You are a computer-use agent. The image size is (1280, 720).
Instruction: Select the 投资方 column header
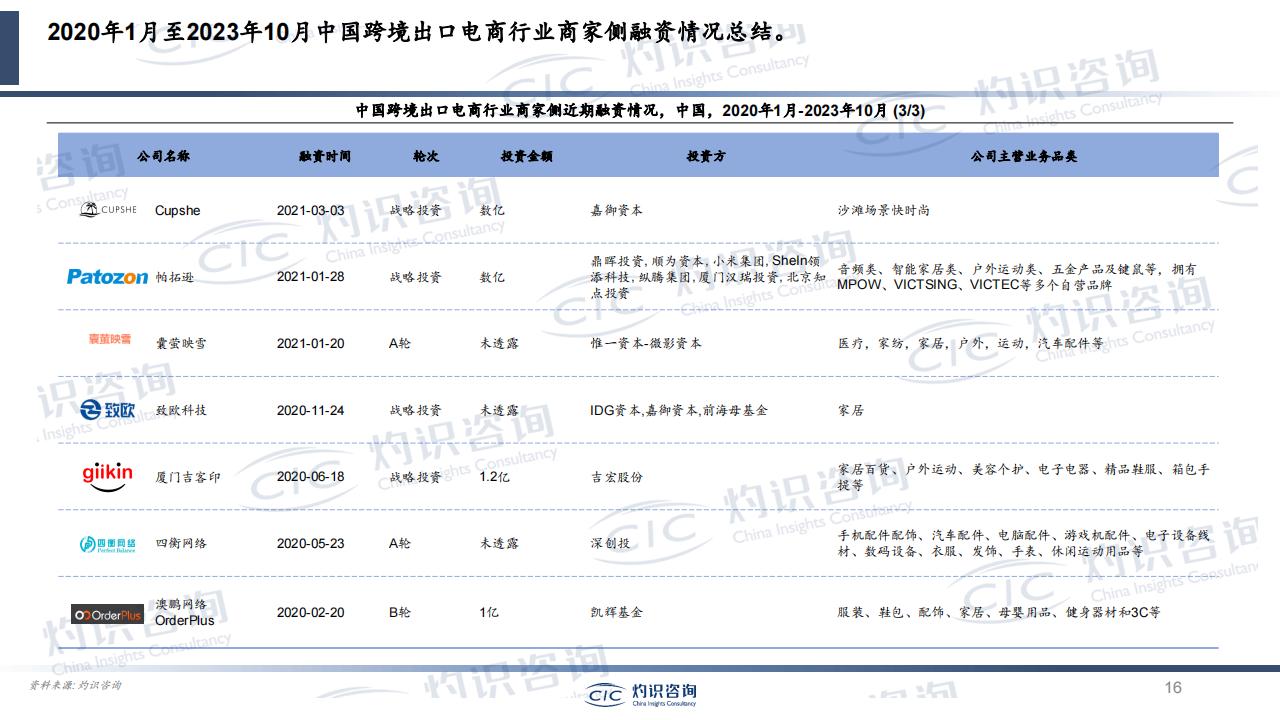706,157
